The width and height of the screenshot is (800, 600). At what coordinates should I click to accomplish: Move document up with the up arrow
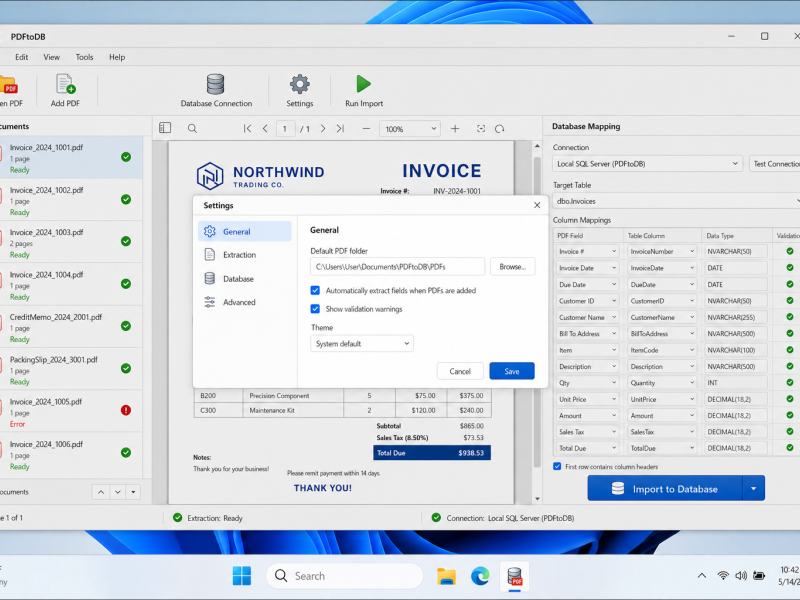point(101,492)
